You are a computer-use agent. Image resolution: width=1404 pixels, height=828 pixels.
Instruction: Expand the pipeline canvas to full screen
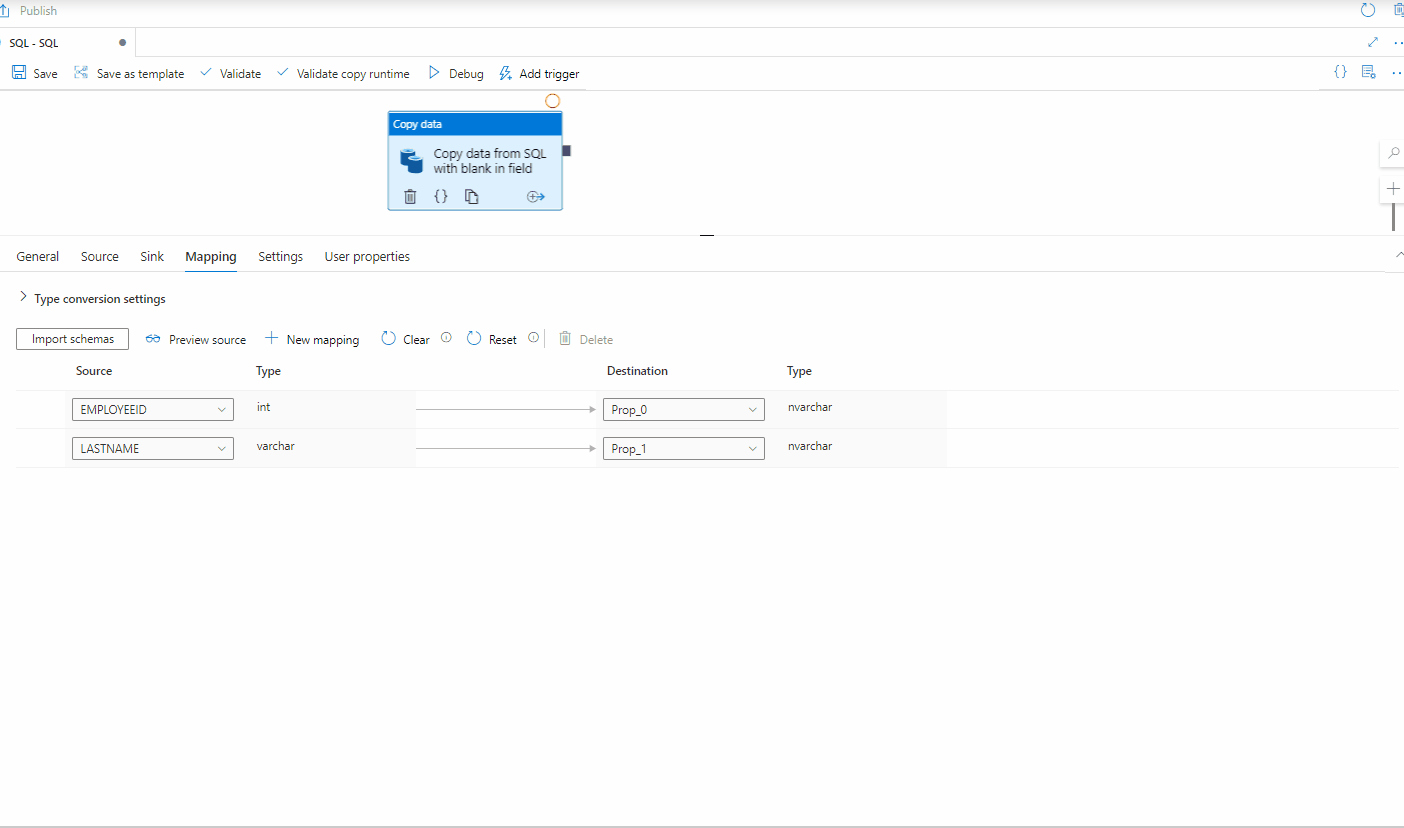pyautogui.click(x=1372, y=42)
